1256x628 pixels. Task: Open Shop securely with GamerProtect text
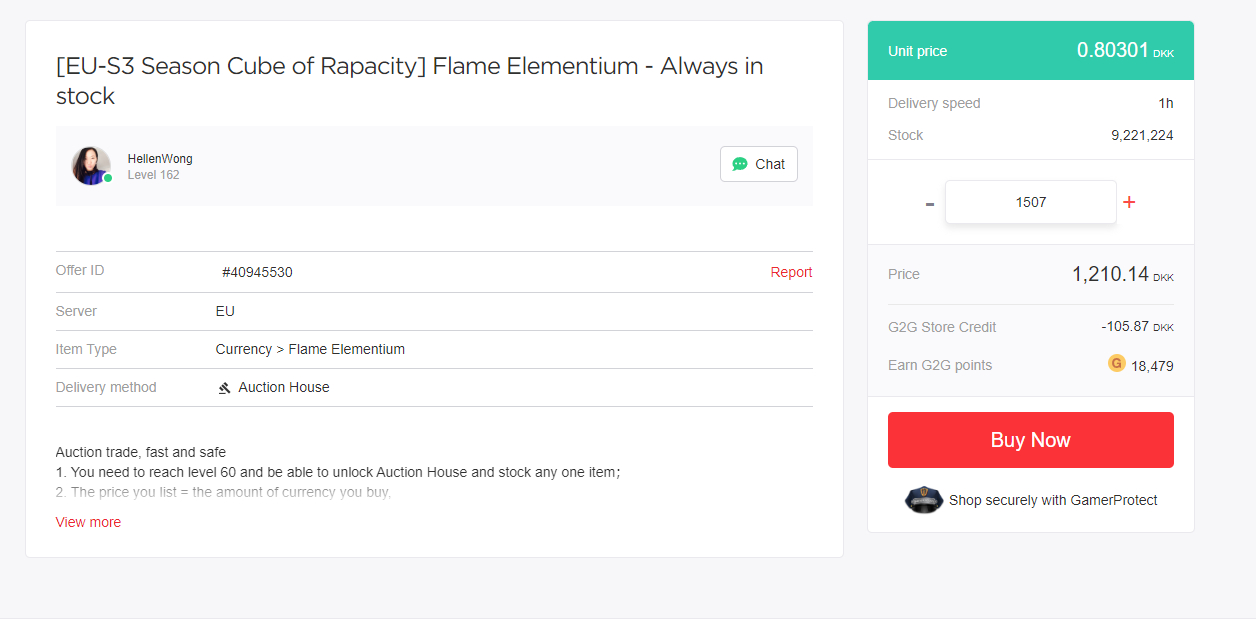(1053, 500)
